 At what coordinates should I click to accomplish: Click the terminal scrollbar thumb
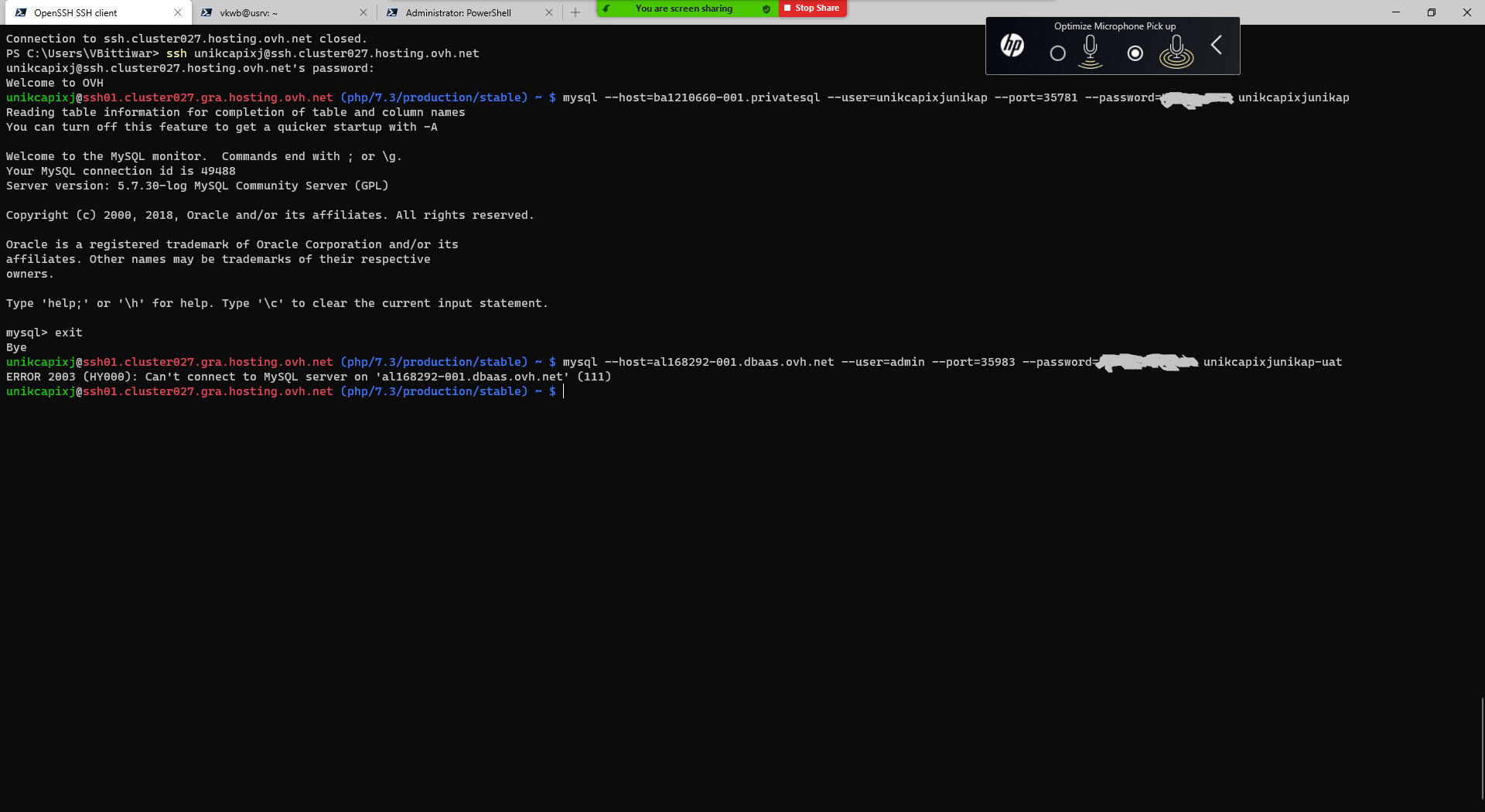coord(1481,749)
